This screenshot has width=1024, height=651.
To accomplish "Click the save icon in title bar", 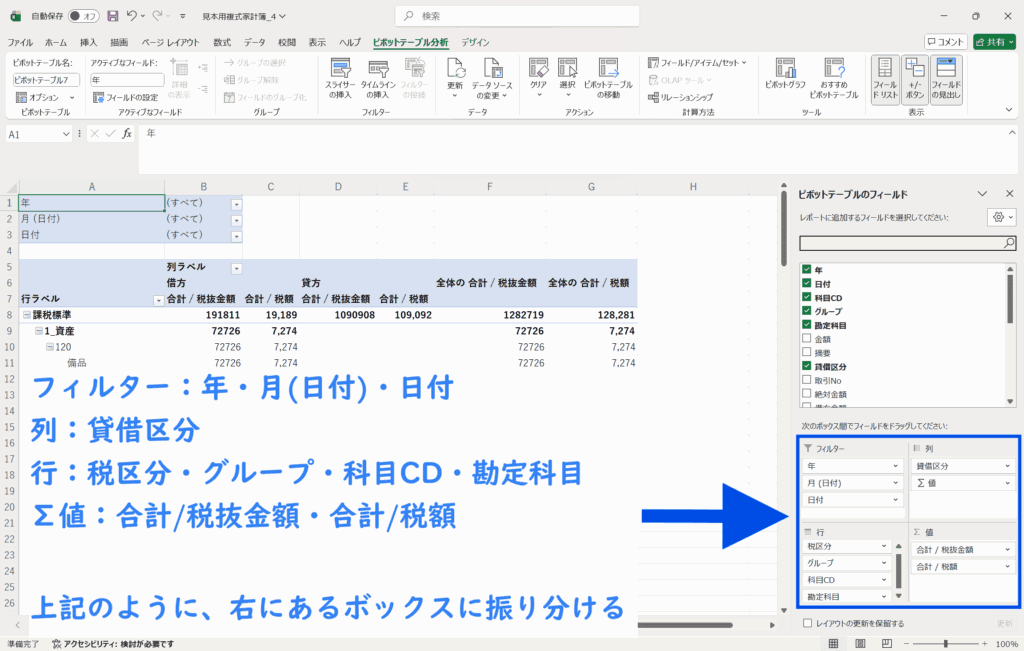I will 112,16.
